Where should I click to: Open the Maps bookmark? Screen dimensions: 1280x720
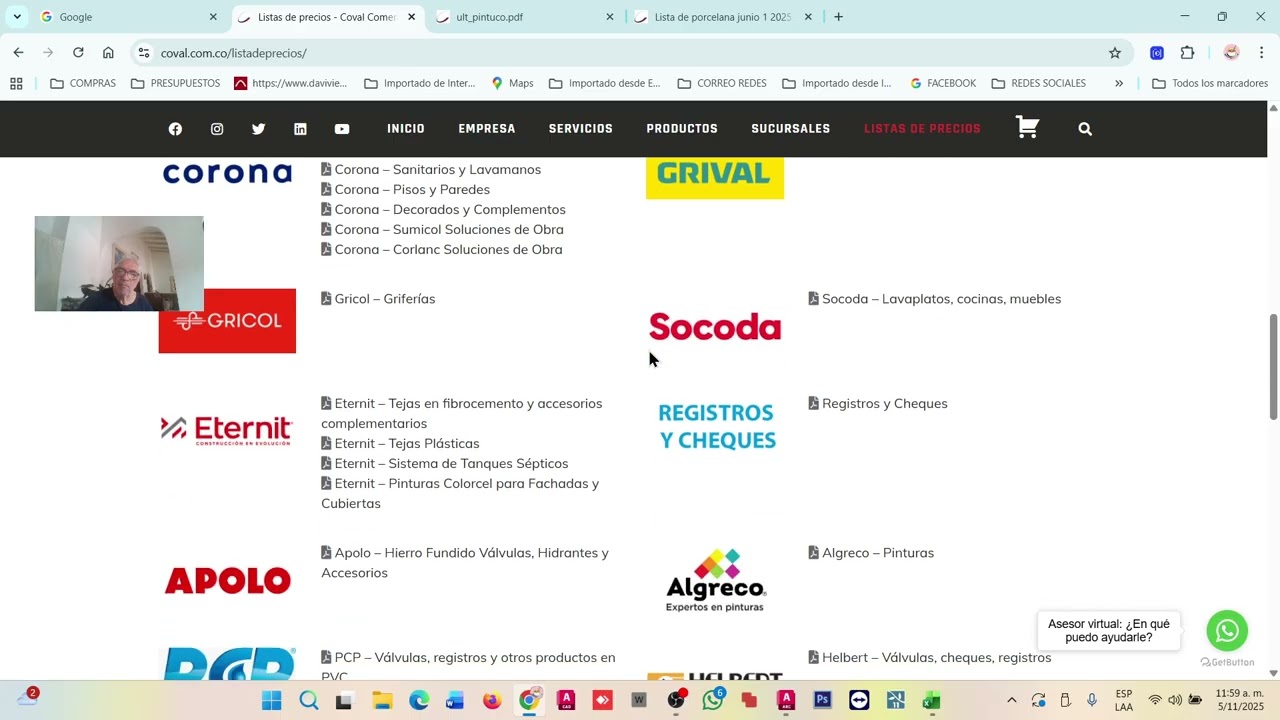coord(512,83)
